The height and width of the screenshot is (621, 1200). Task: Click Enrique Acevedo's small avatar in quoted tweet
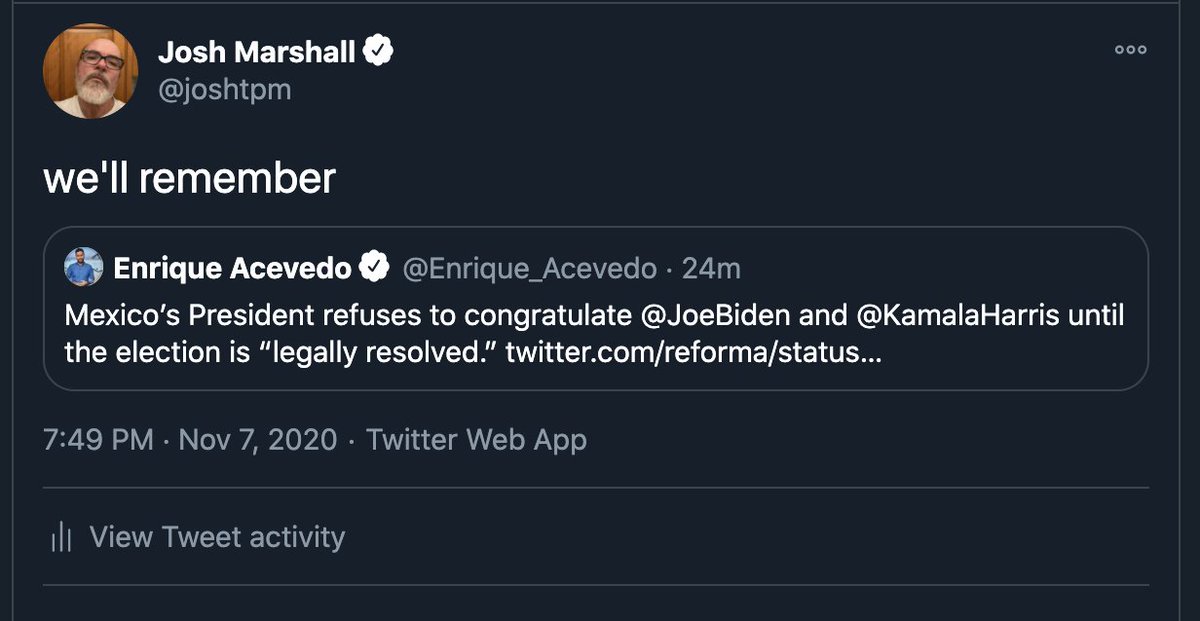pyautogui.click(x=84, y=267)
